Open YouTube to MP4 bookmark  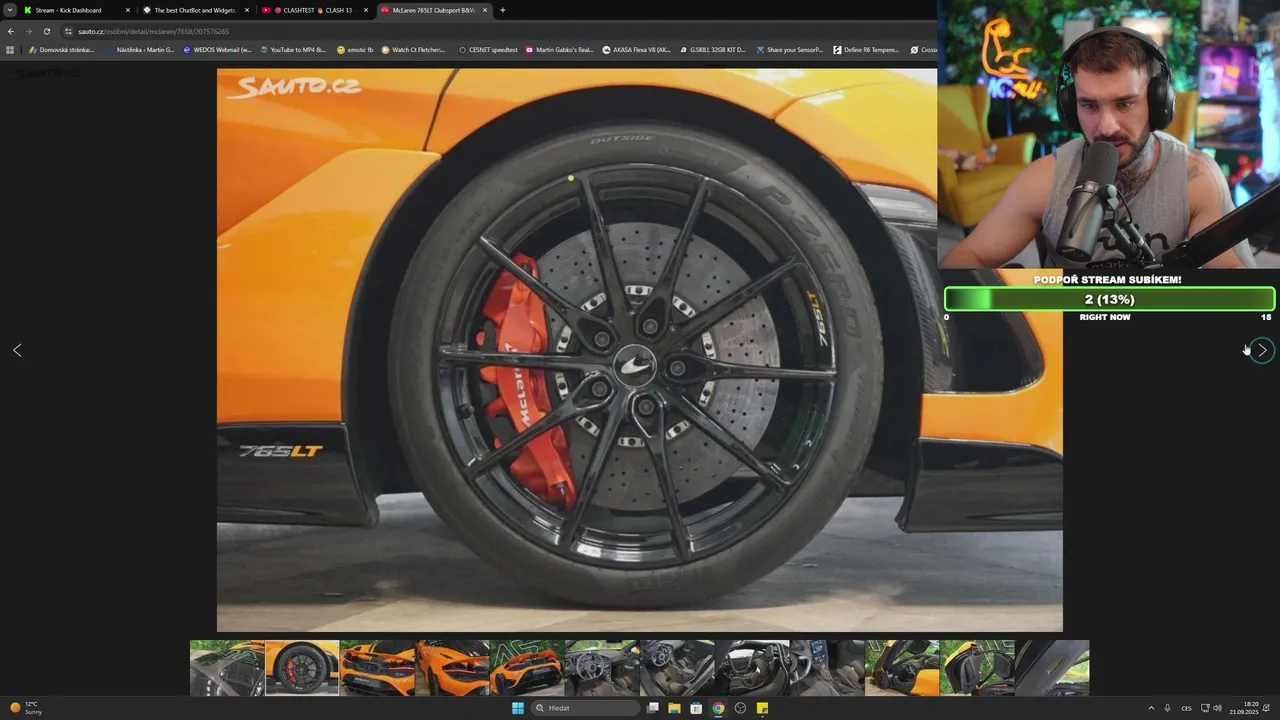pyautogui.click(x=293, y=49)
